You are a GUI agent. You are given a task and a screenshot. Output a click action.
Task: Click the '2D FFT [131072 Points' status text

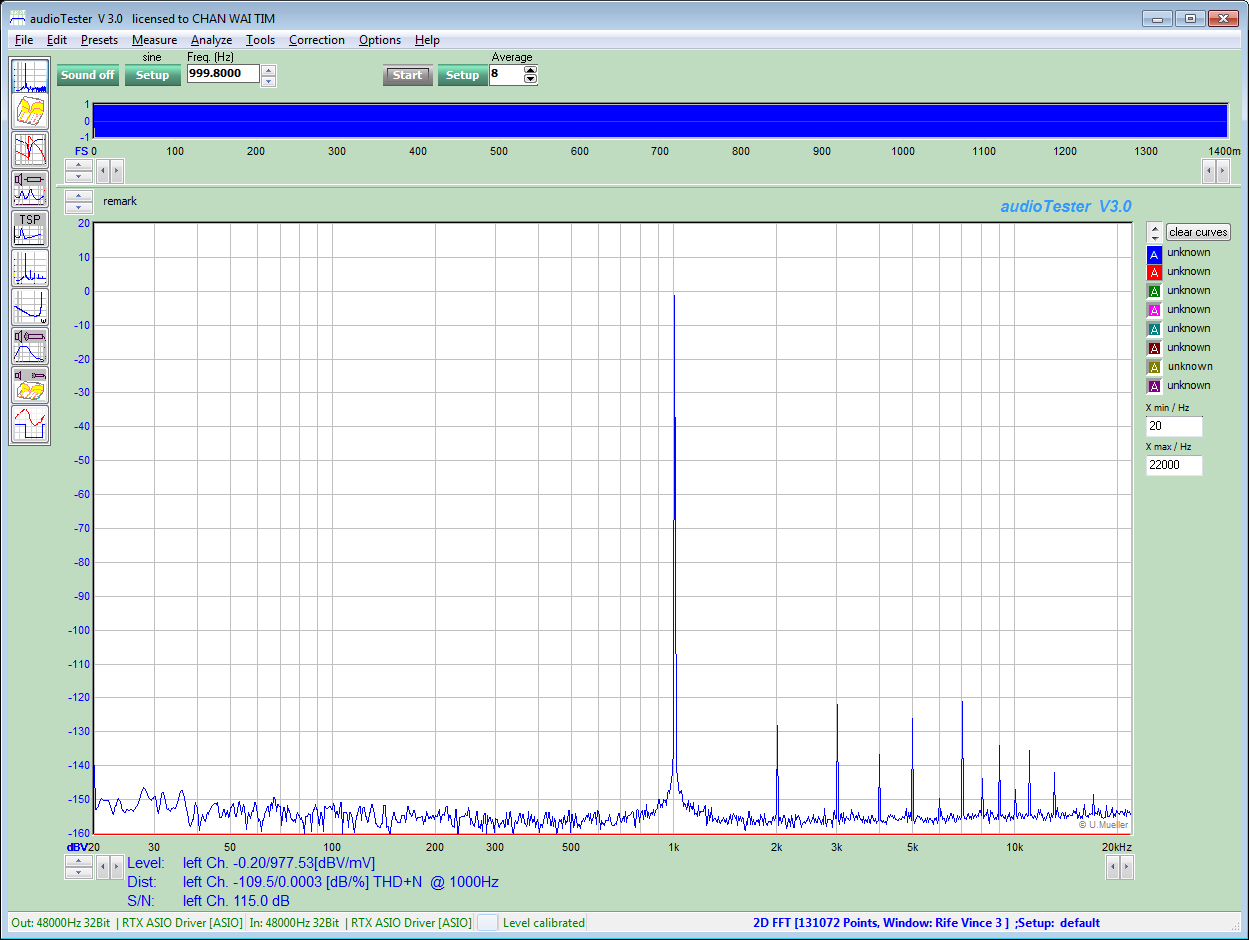point(926,923)
